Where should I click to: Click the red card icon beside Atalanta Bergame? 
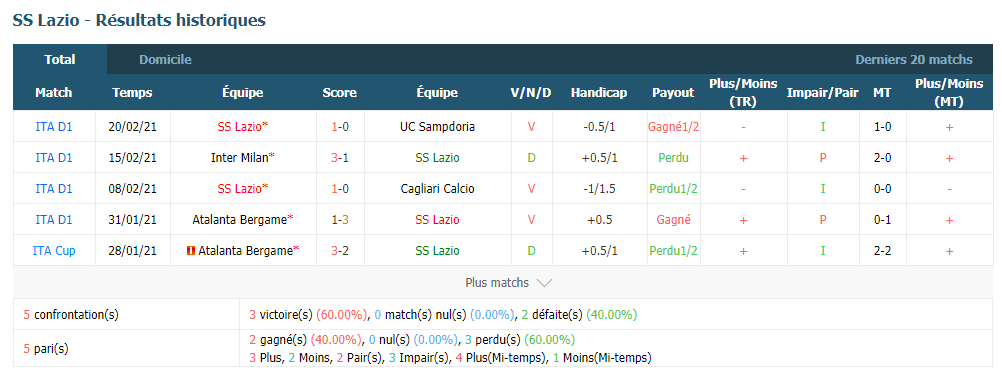190,251
